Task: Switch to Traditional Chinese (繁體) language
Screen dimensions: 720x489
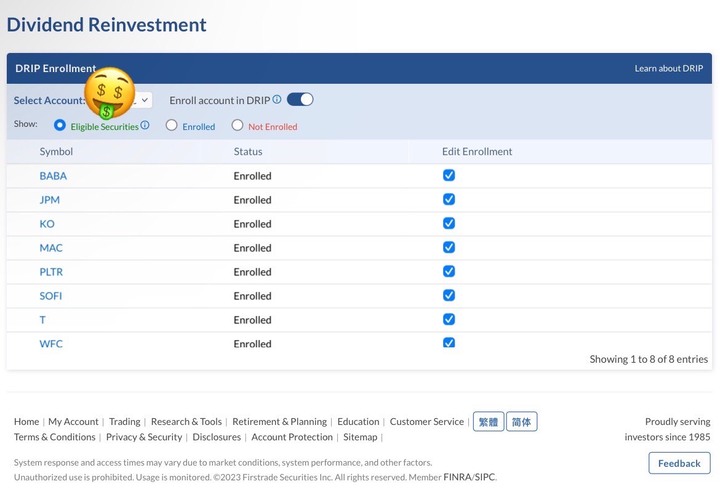Action: click(488, 422)
